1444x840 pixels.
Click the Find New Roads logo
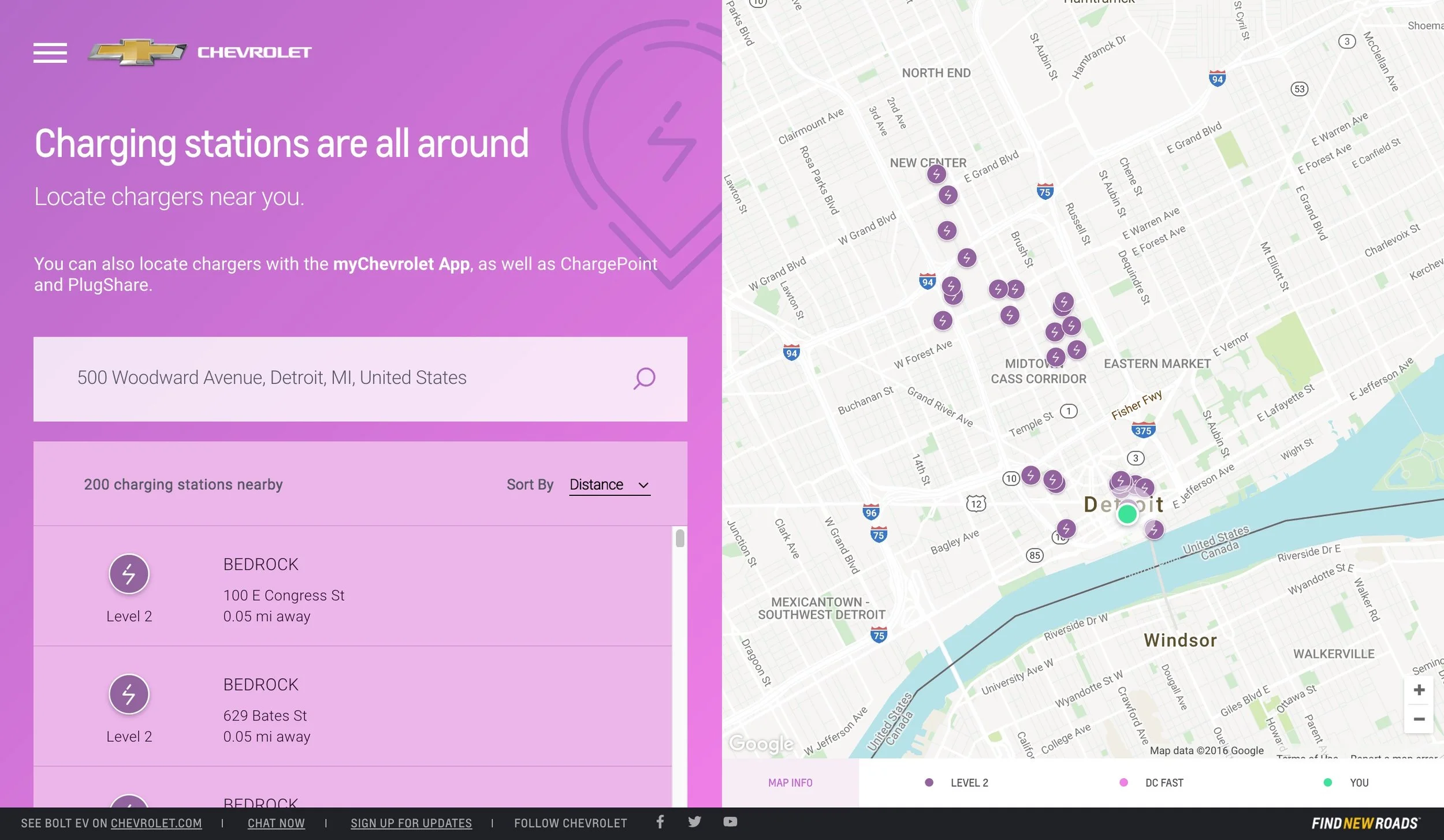[x=1365, y=823]
